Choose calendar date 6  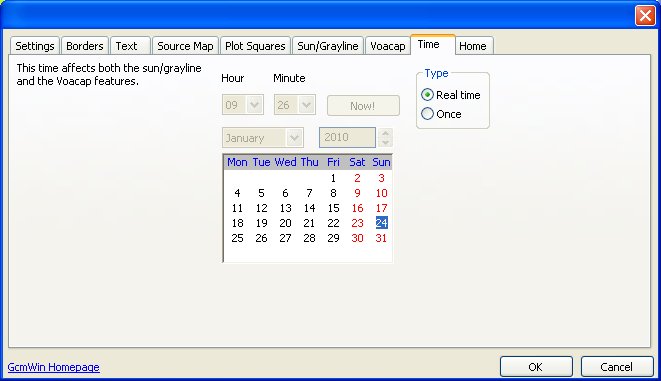(x=285, y=193)
